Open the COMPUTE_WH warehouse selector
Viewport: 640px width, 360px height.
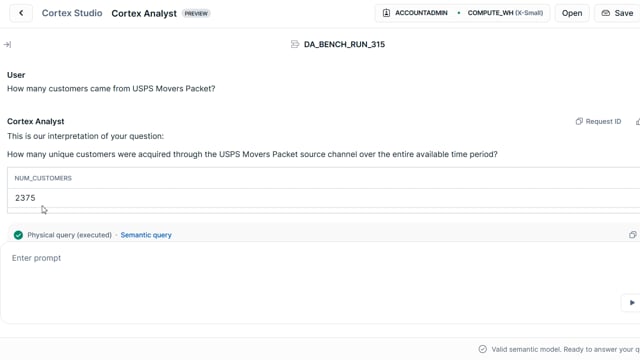[x=505, y=13]
